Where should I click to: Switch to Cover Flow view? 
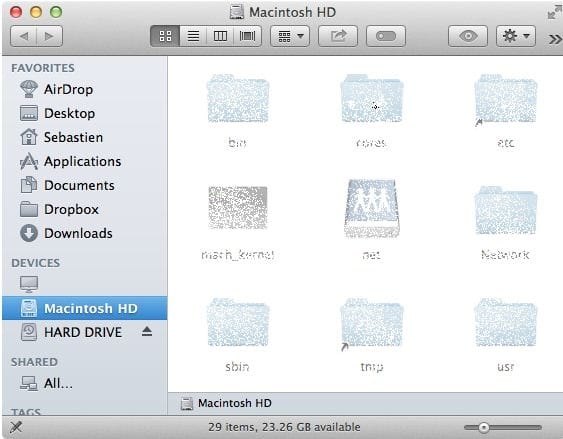click(x=247, y=36)
